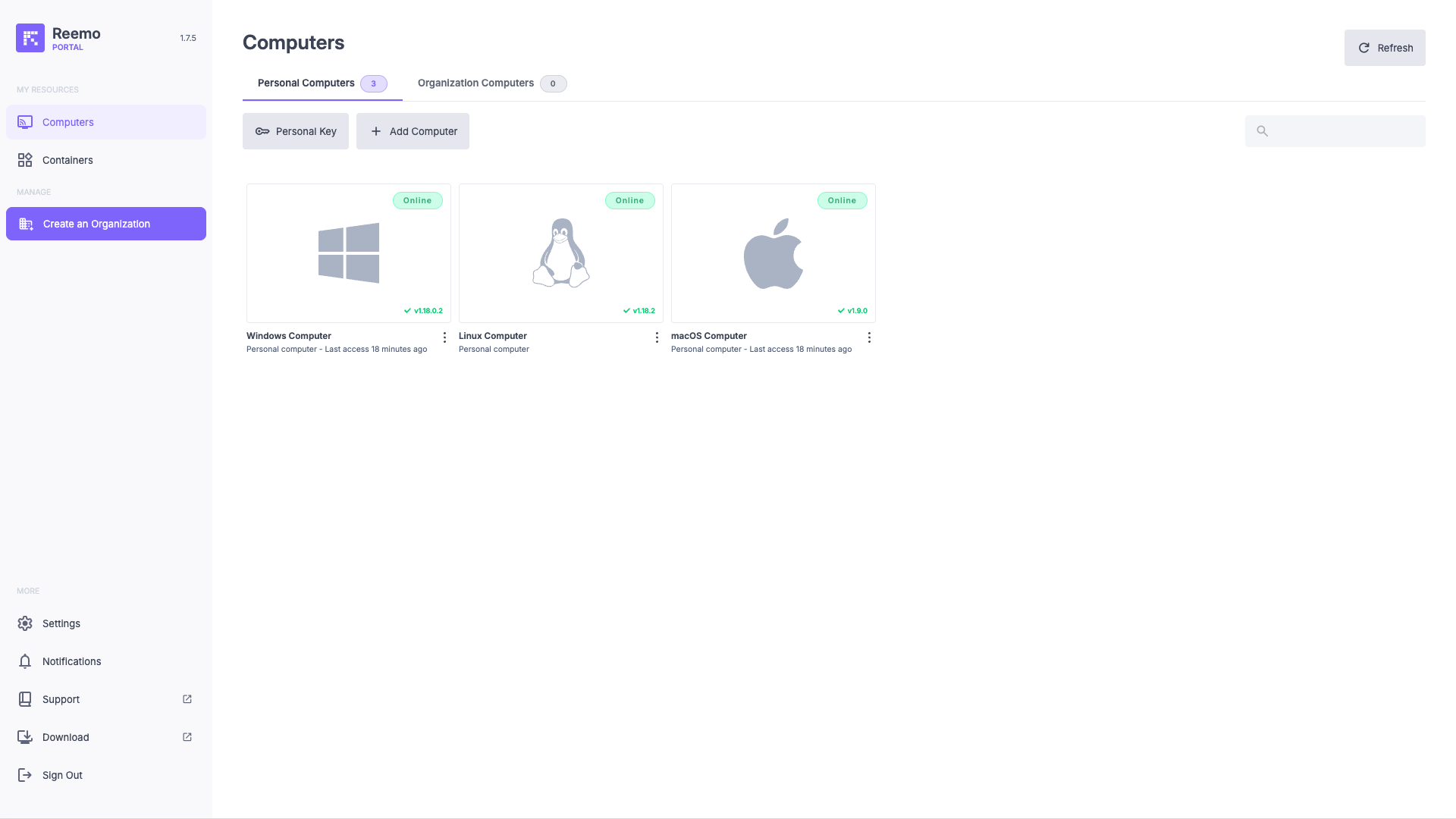Open the Containers section icon
Viewport: 1456px width, 819px height.
[25, 160]
